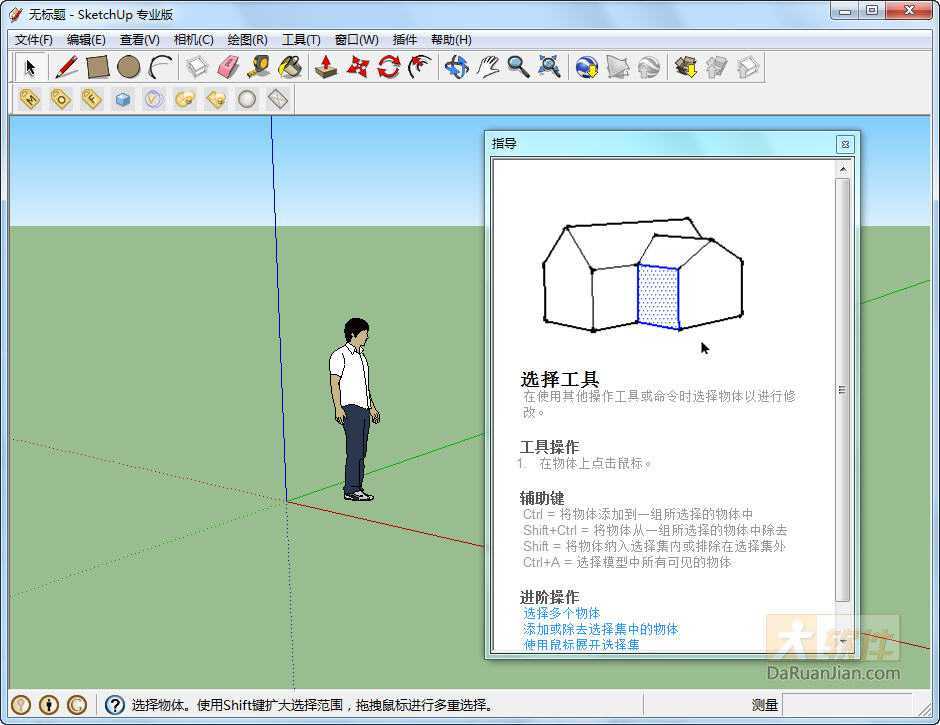Open the 窗口(W) menu
Screen dimensions: 940x725
(357, 40)
